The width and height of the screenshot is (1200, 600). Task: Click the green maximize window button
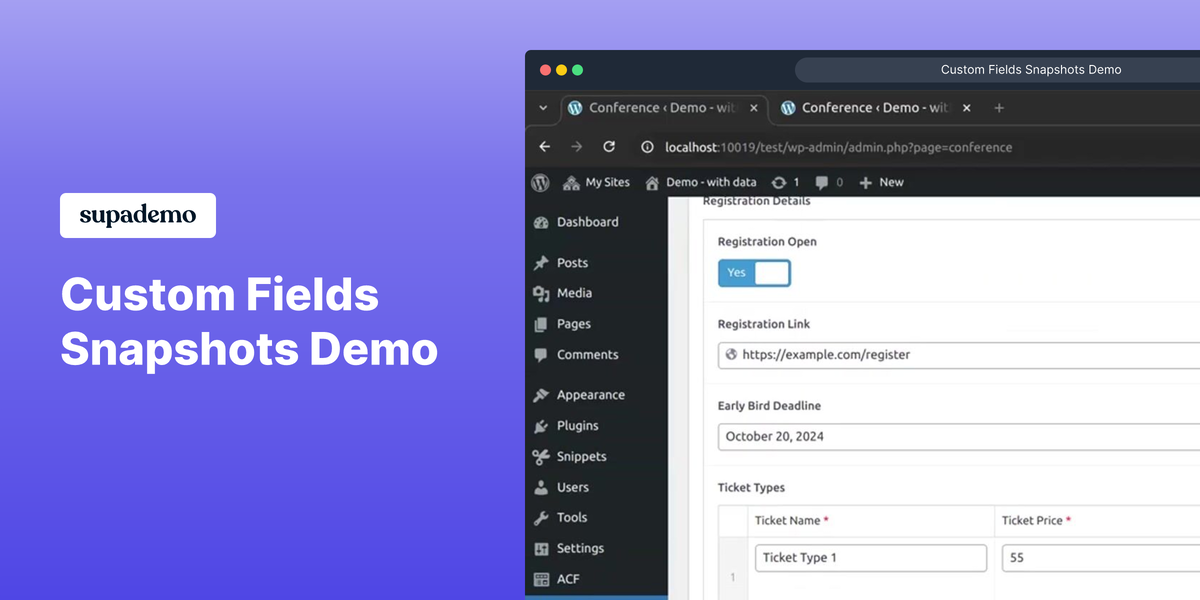coord(578,70)
